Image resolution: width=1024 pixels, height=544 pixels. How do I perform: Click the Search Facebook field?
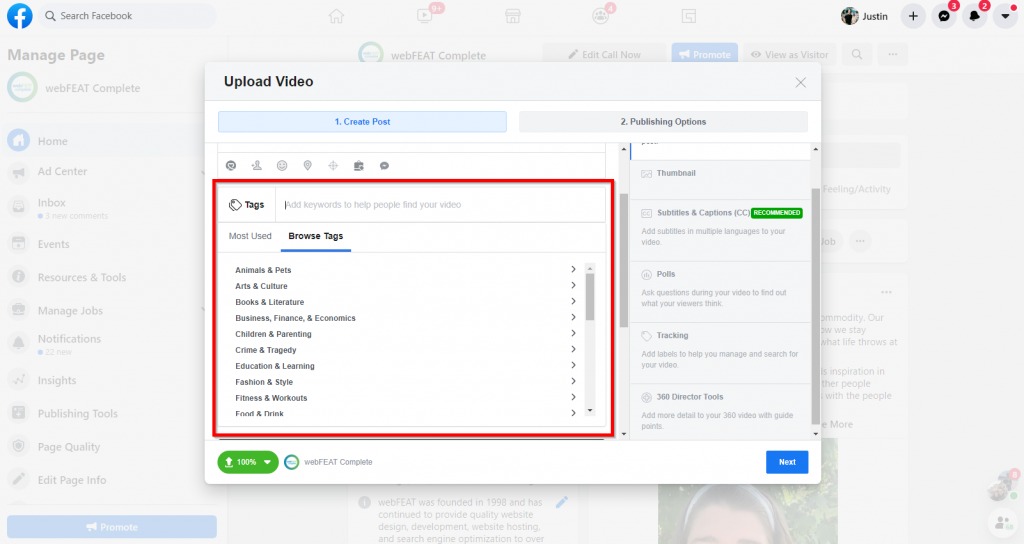[x=128, y=16]
